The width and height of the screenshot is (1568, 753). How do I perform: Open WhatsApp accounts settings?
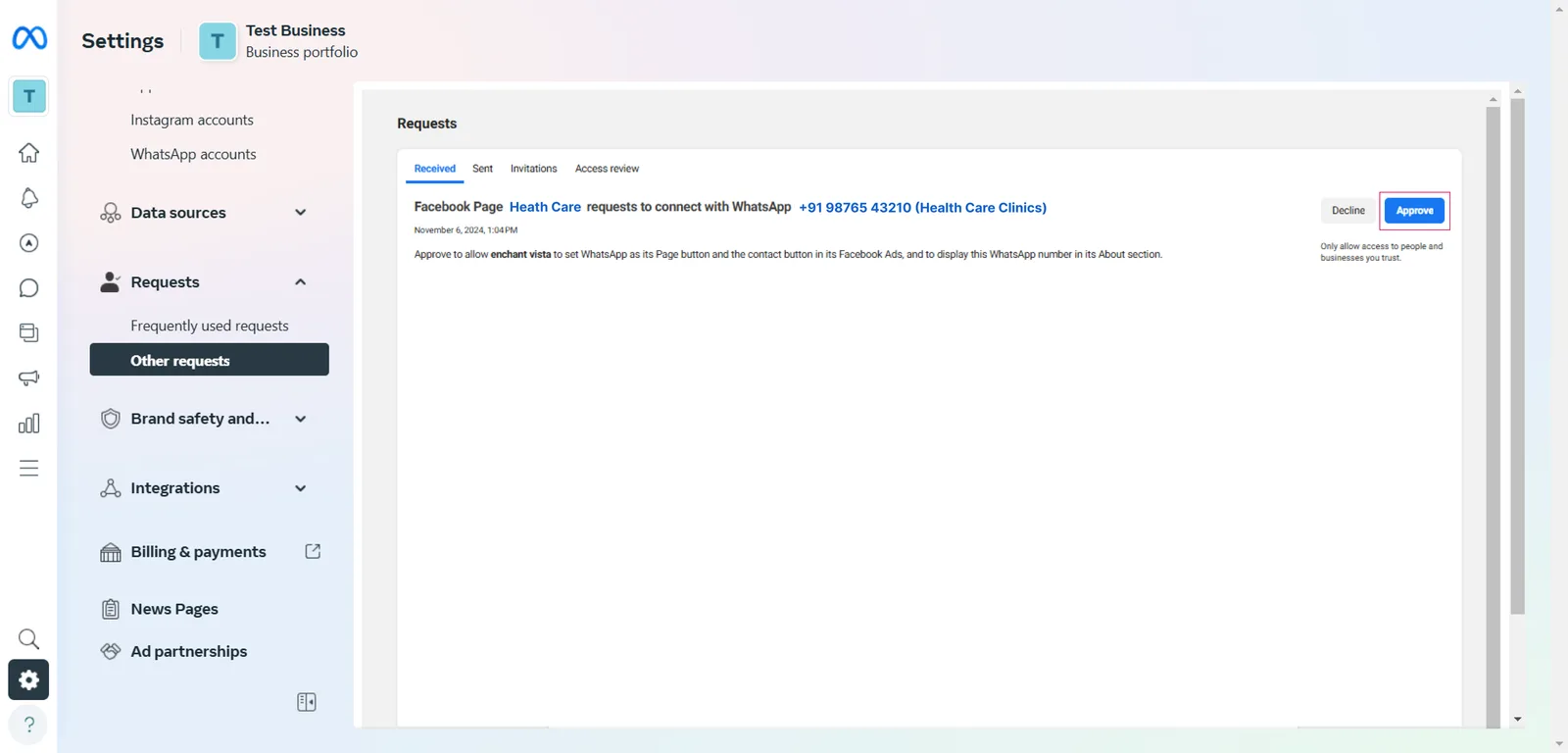point(193,154)
